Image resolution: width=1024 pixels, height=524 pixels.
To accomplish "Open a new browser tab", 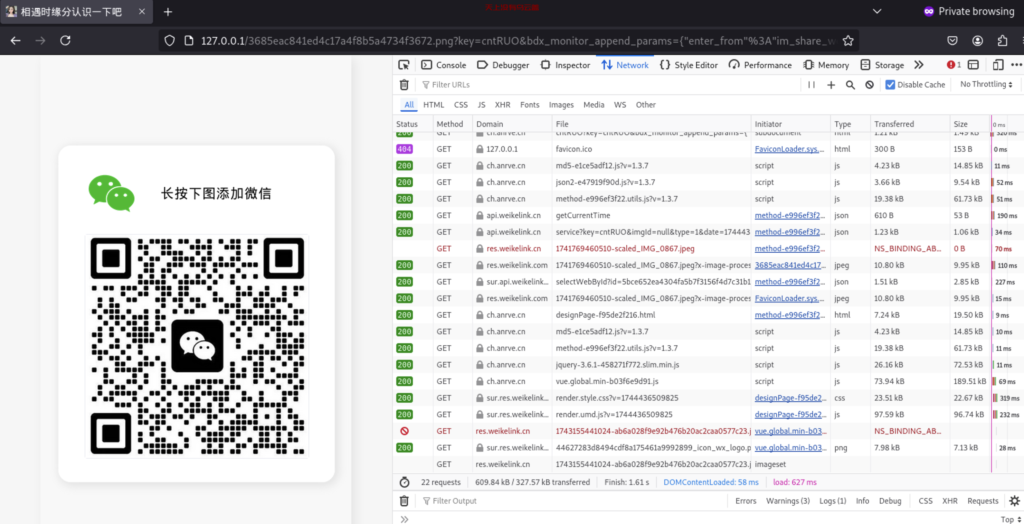I will pyautogui.click(x=168, y=12).
